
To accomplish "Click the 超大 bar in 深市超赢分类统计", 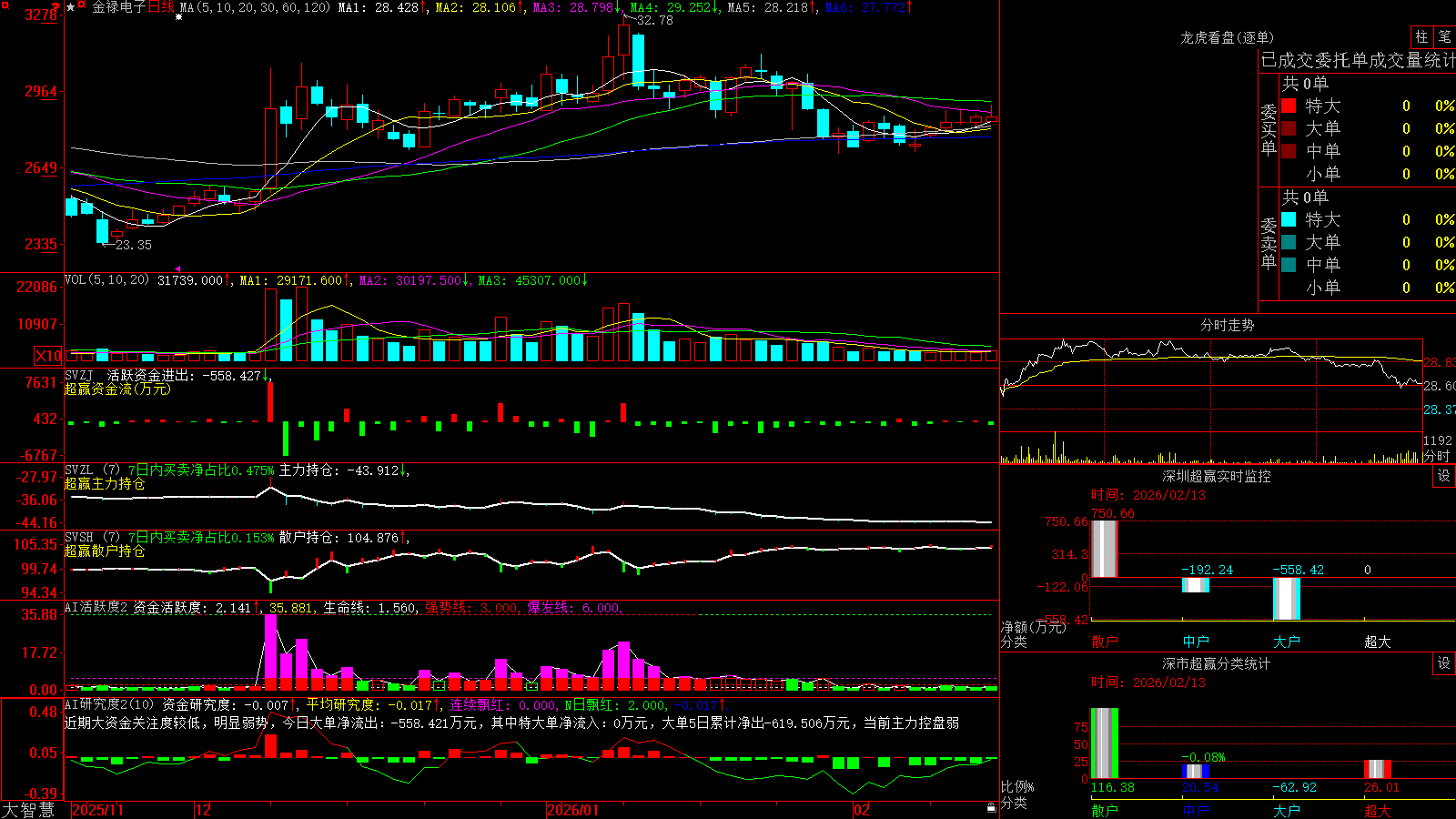I will coord(1377,769).
